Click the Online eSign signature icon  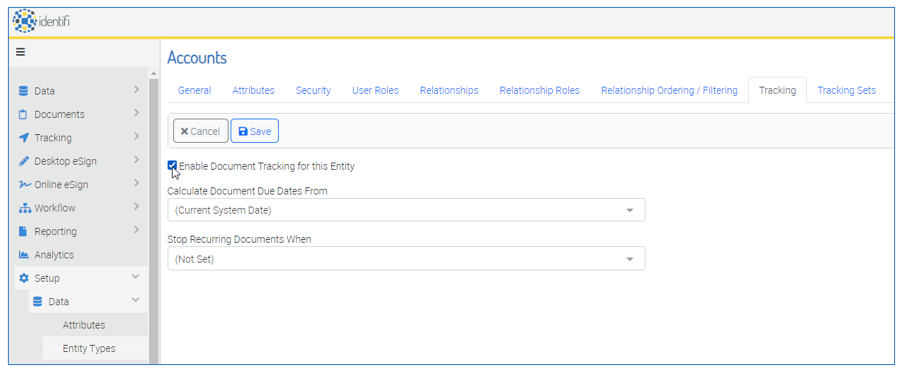[x=23, y=184]
